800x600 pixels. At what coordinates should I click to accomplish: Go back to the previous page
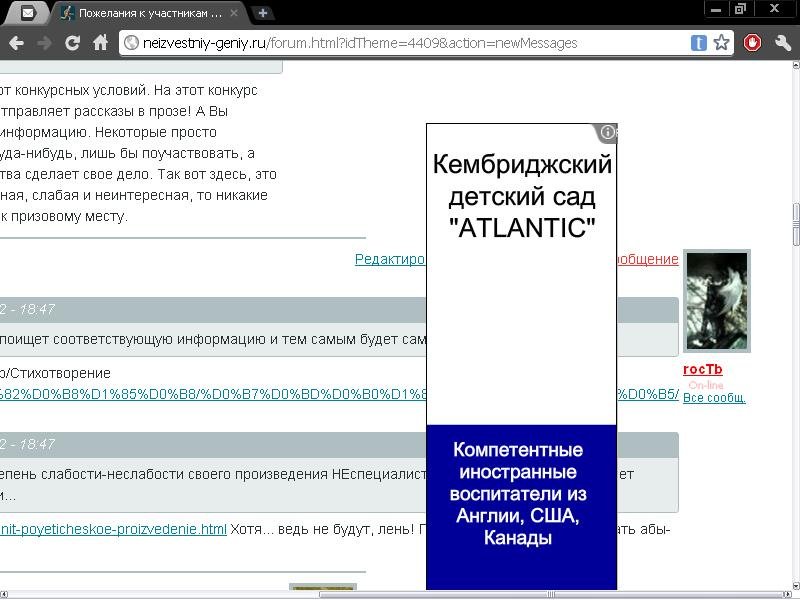[x=16, y=43]
